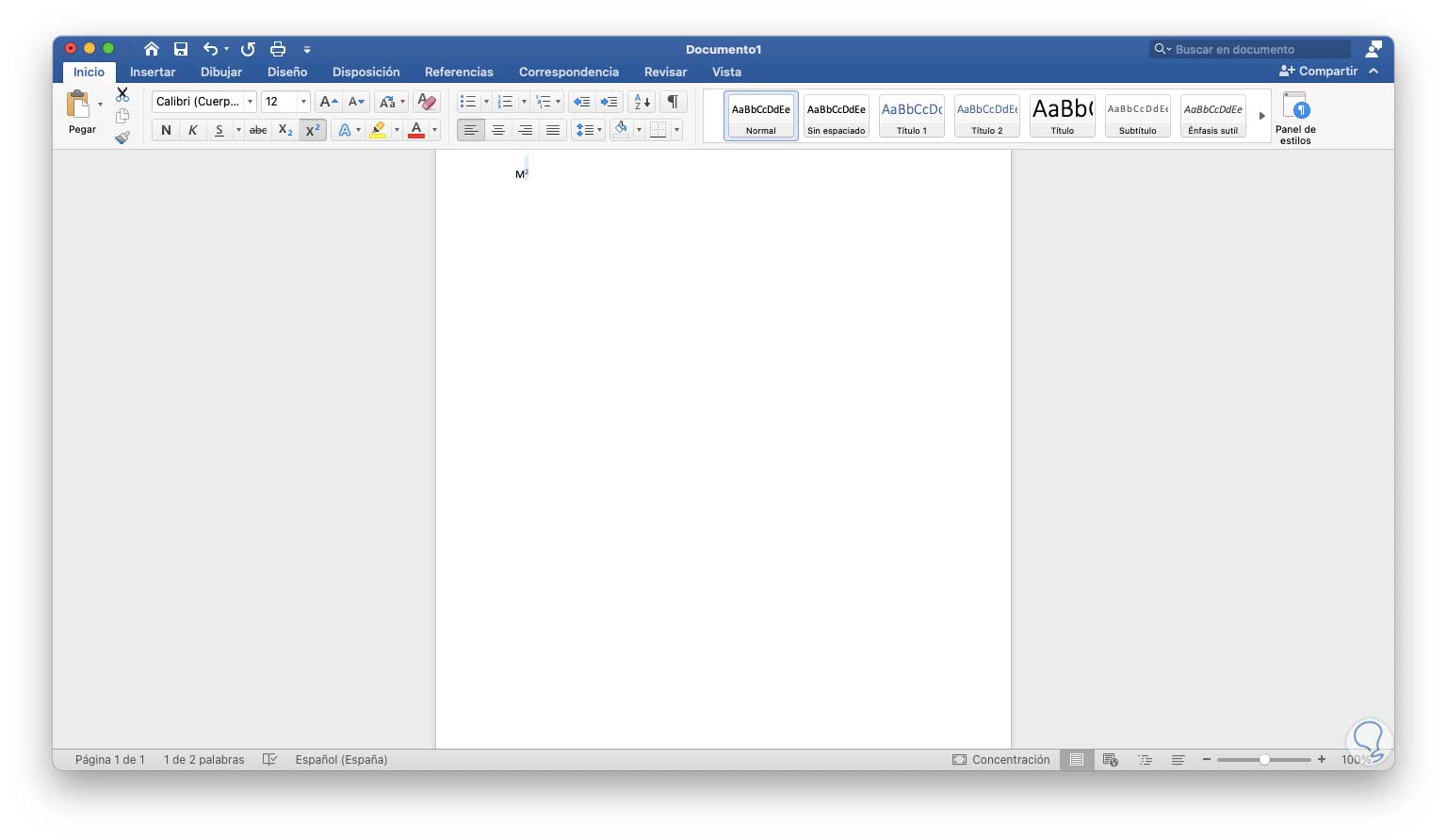The width and height of the screenshot is (1447, 840).
Task: Click the Home icon in title bar
Action: point(152,49)
